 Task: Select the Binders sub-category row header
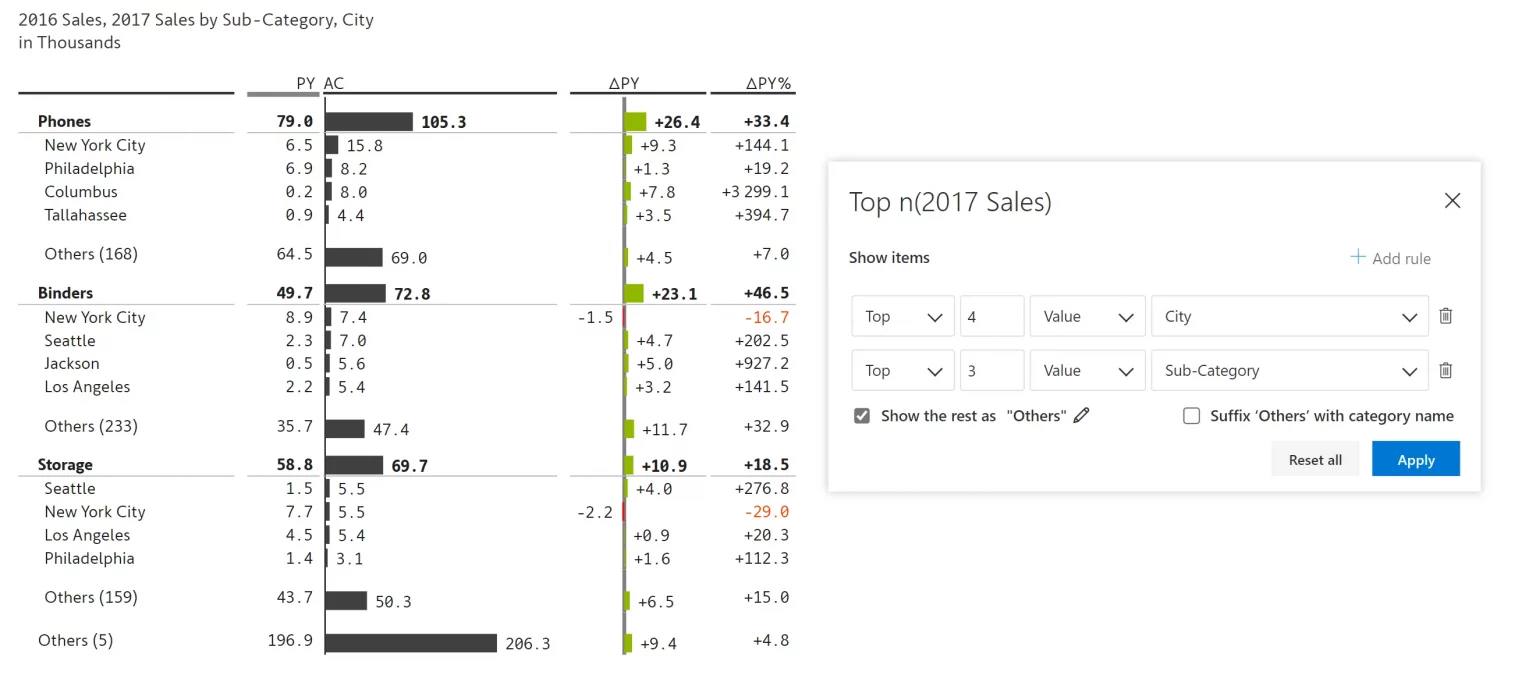pyautogui.click(x=65, y=293)
